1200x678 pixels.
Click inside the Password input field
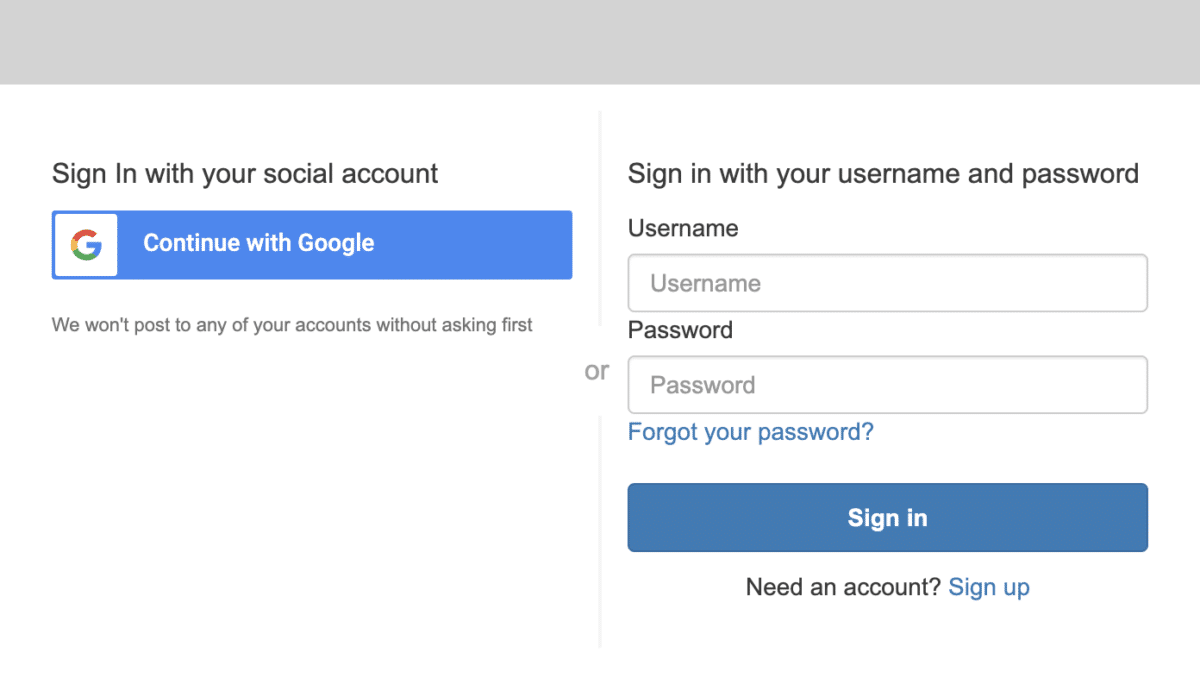click(887, 385)
